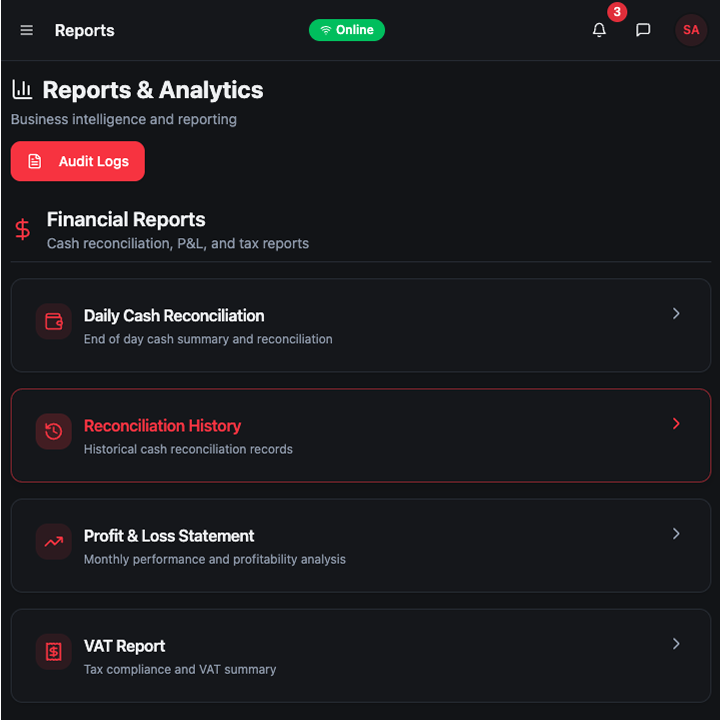Expand Daily Cash Reconciliation with its chevron
The height and width of the screenshot is (720, 720).
pos(676,314)
